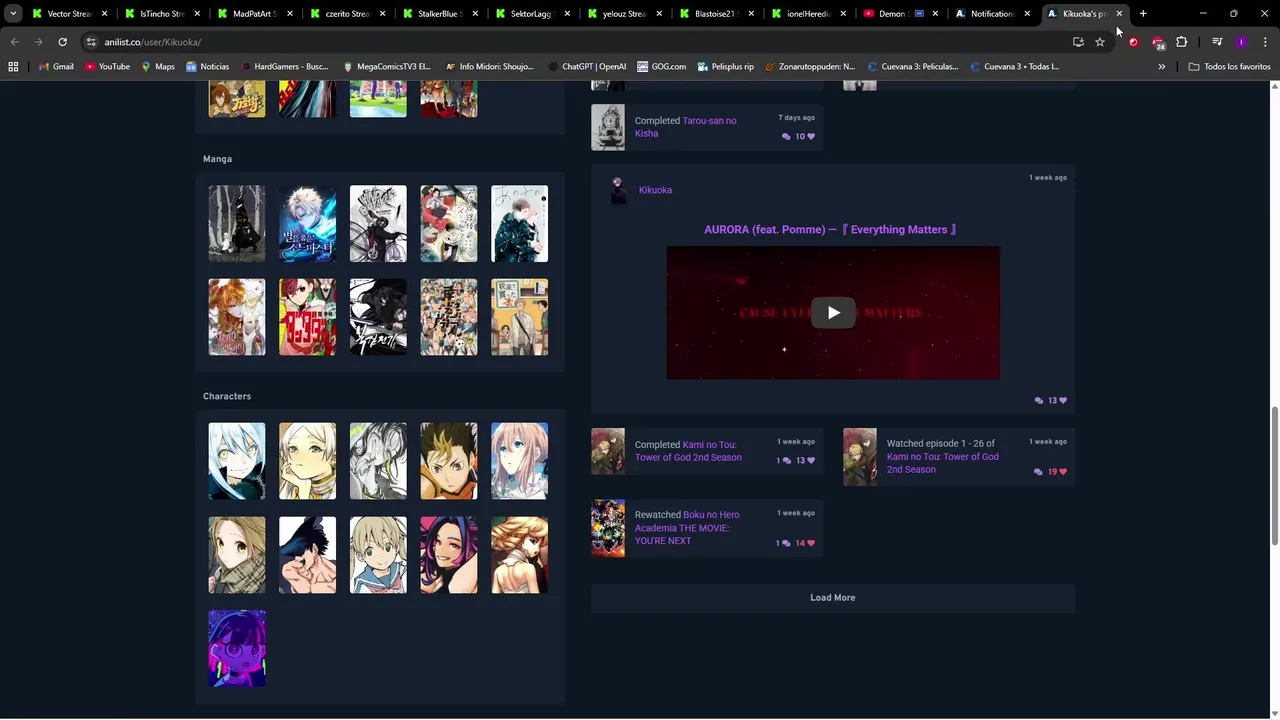View site information icon beside anilist.co URL
Screen dimensions: 1280x720
pos(91,42)
